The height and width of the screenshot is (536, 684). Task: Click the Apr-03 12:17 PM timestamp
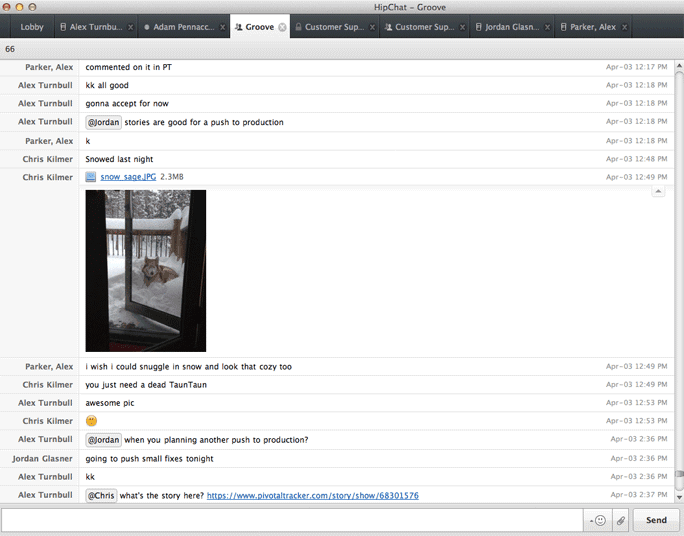(x=636, y=67)
